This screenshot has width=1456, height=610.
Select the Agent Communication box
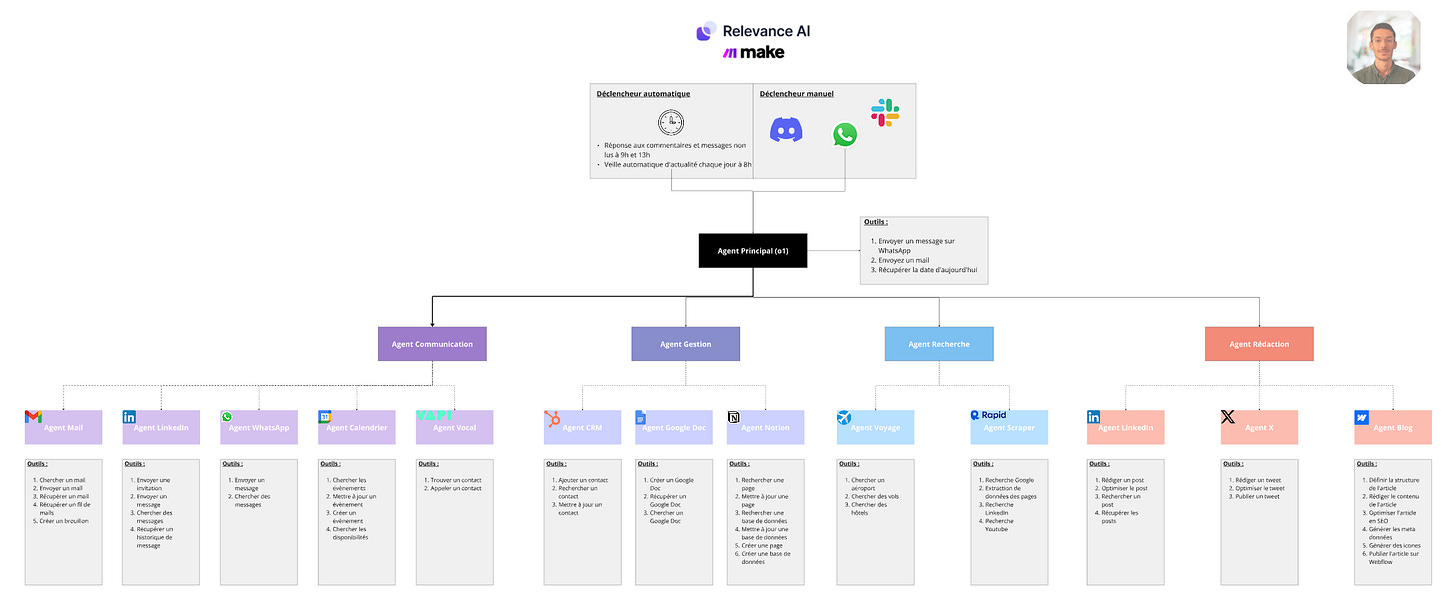tap(432, 344)
